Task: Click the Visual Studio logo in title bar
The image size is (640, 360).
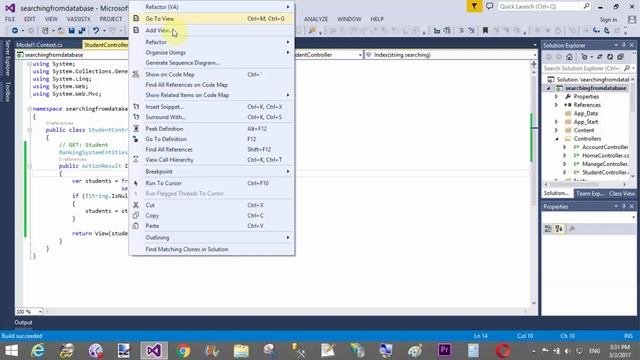Action: coord(10,8)
